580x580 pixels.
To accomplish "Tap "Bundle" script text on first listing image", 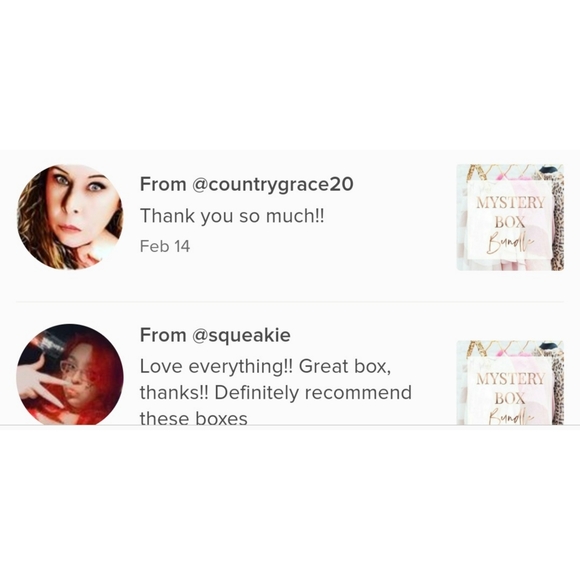I will 510,243.
